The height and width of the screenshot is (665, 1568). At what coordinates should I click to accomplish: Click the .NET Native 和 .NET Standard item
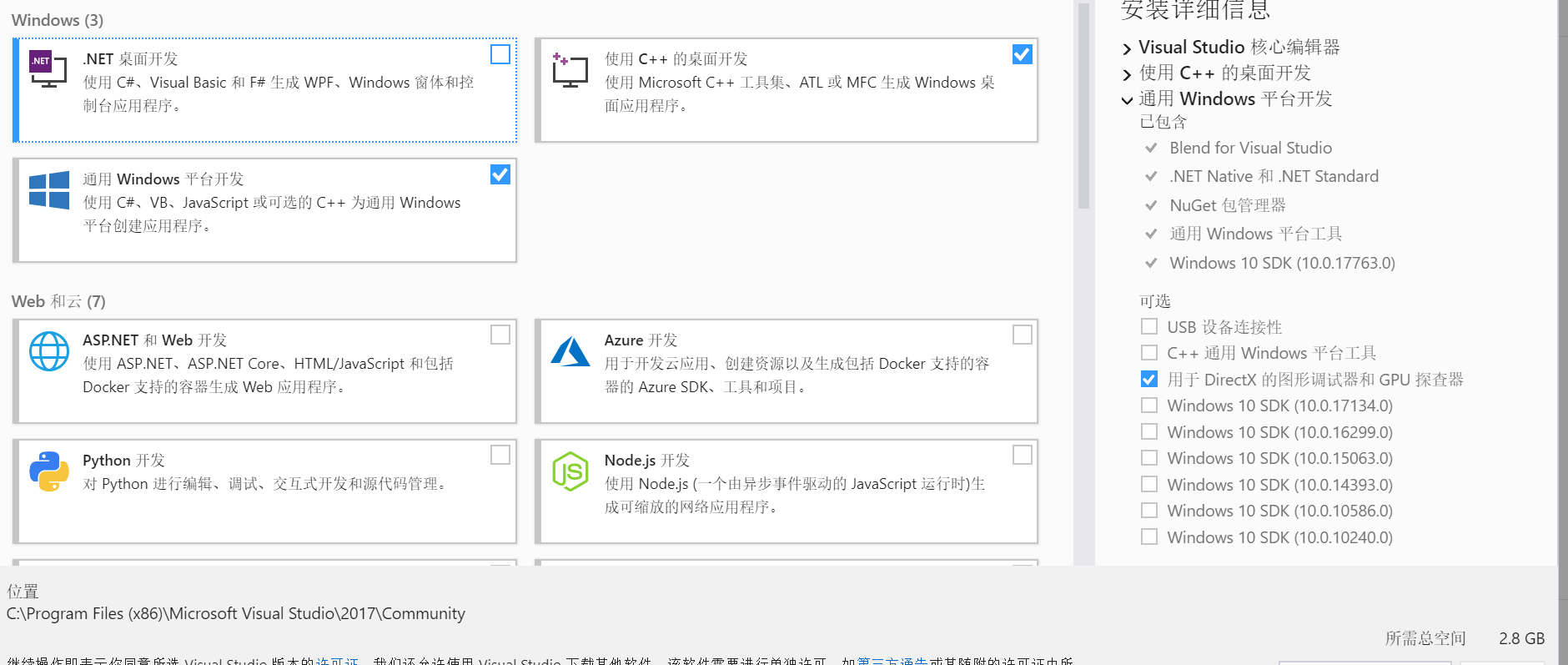(1274, 176)
